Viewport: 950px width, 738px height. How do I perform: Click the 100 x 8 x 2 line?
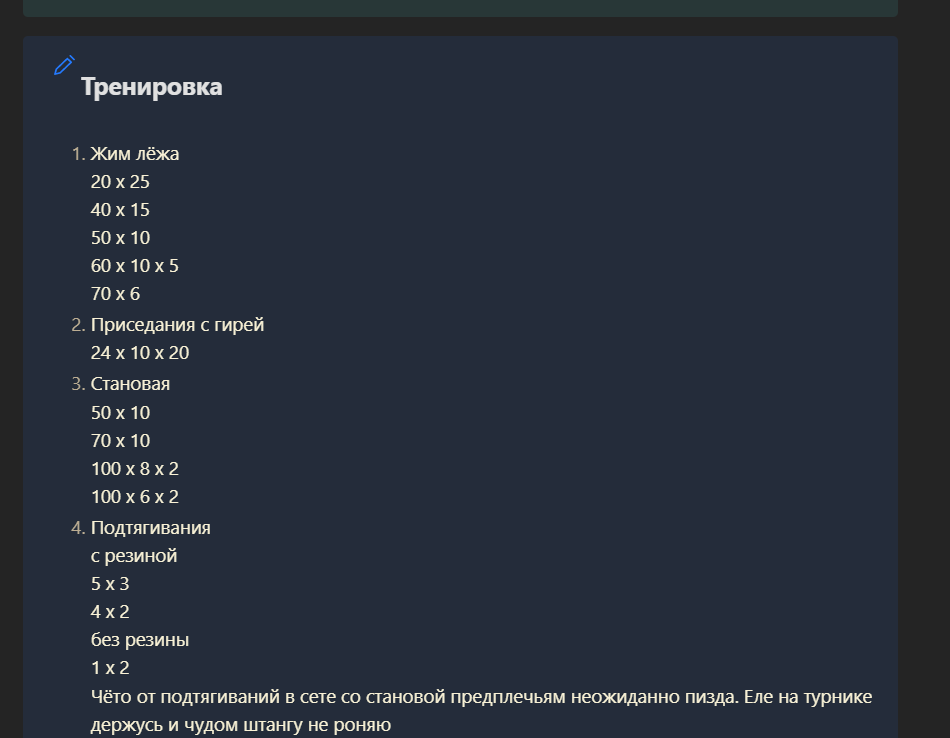(135, 469)
